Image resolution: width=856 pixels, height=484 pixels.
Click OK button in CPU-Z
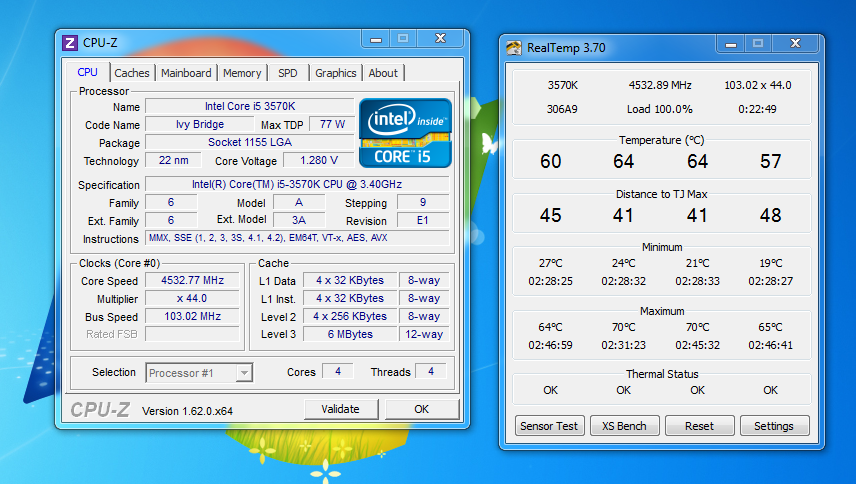[421, 409]
